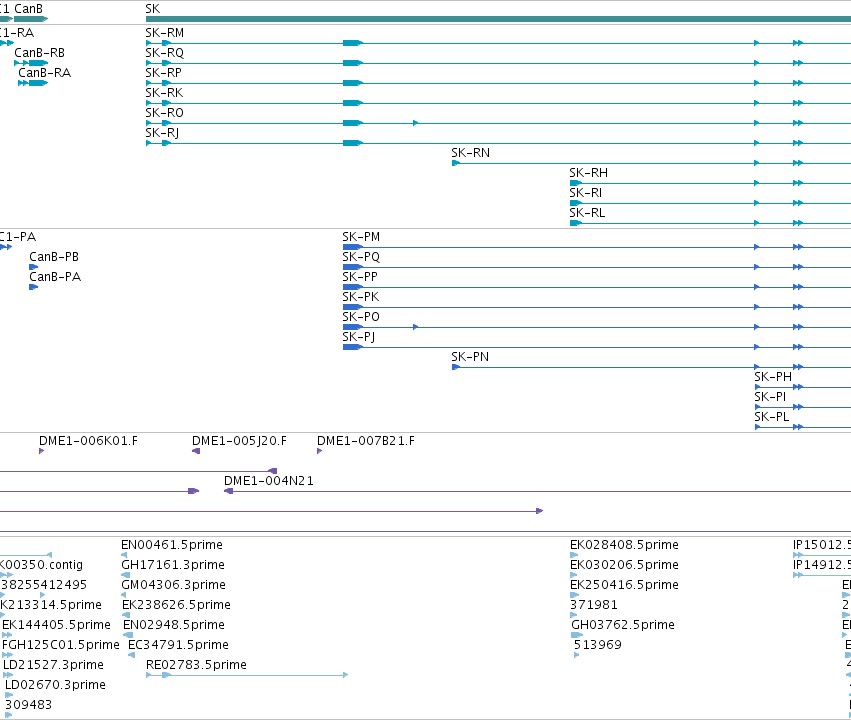Pick the SK-RM transcript label
This screenshot has width=851, height=720.
click(x=164, y=33)
